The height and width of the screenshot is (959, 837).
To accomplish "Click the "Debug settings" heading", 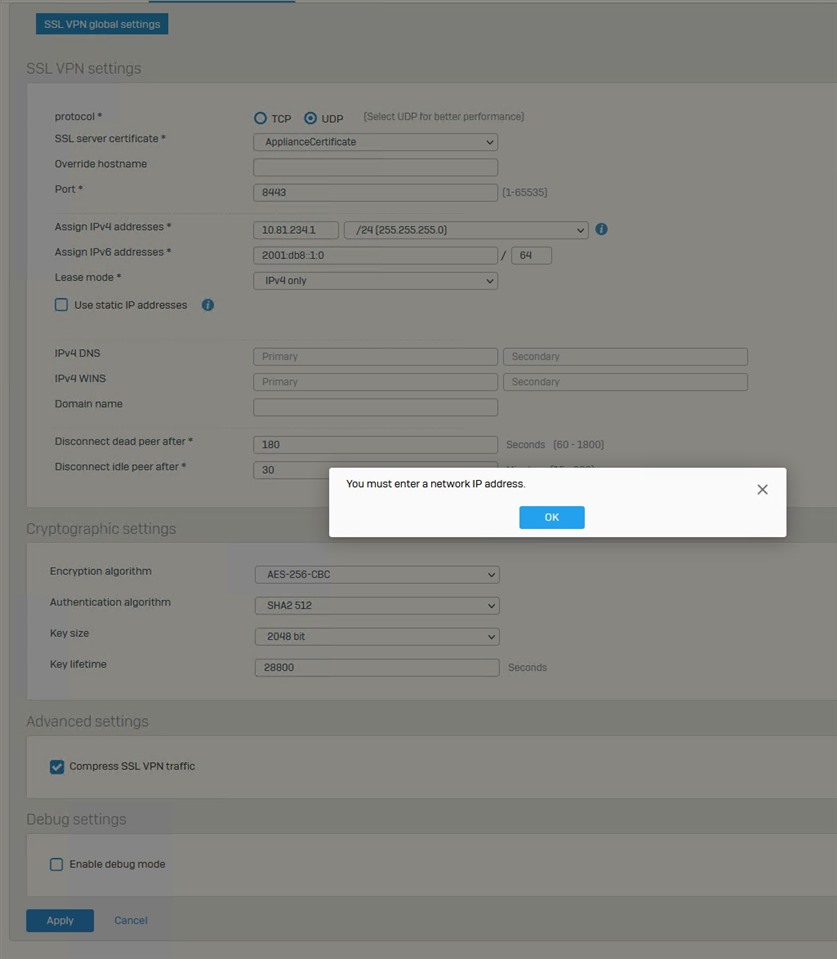I will 76,819.
